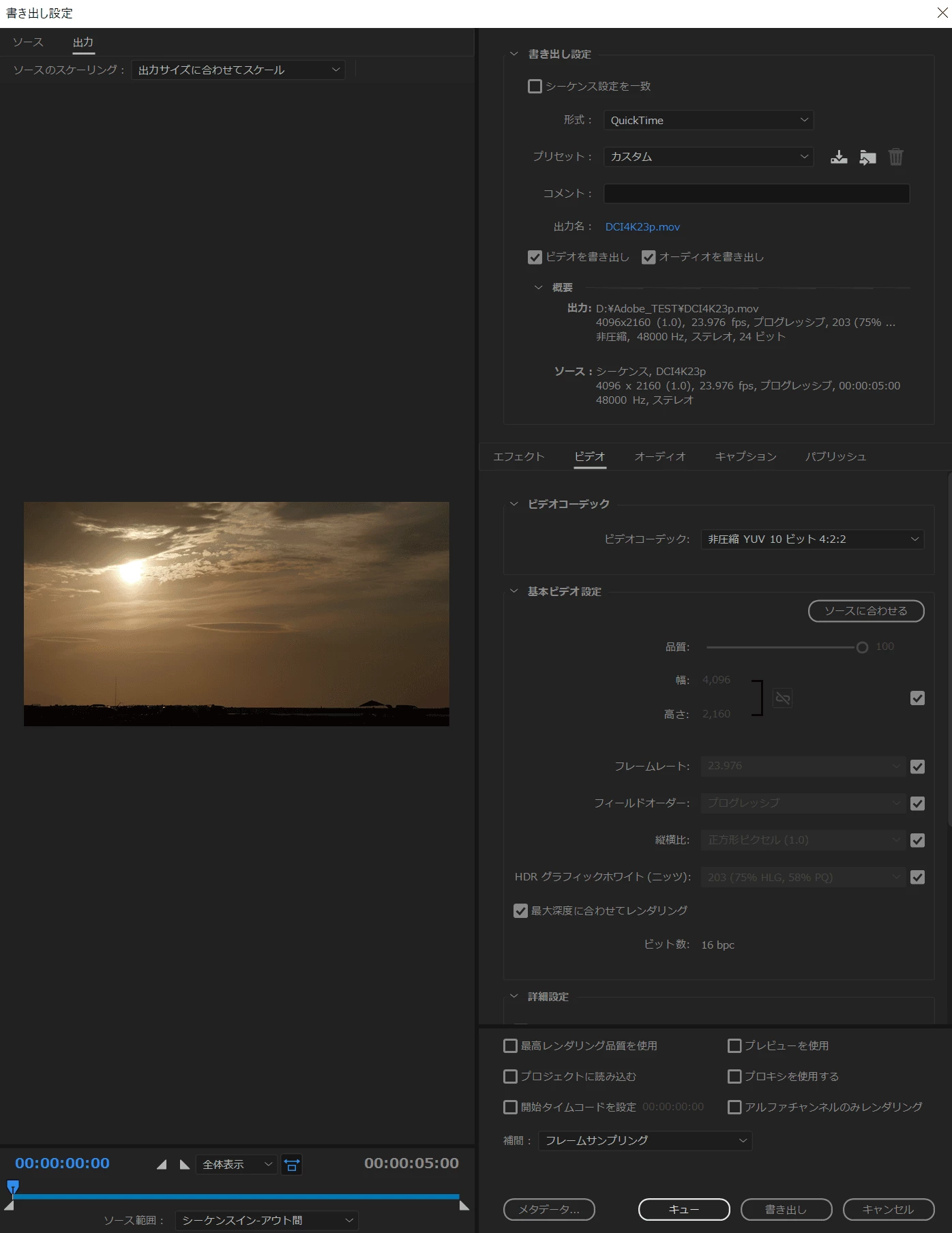Enable use maximum render quality checkbox

(510, 1046)
